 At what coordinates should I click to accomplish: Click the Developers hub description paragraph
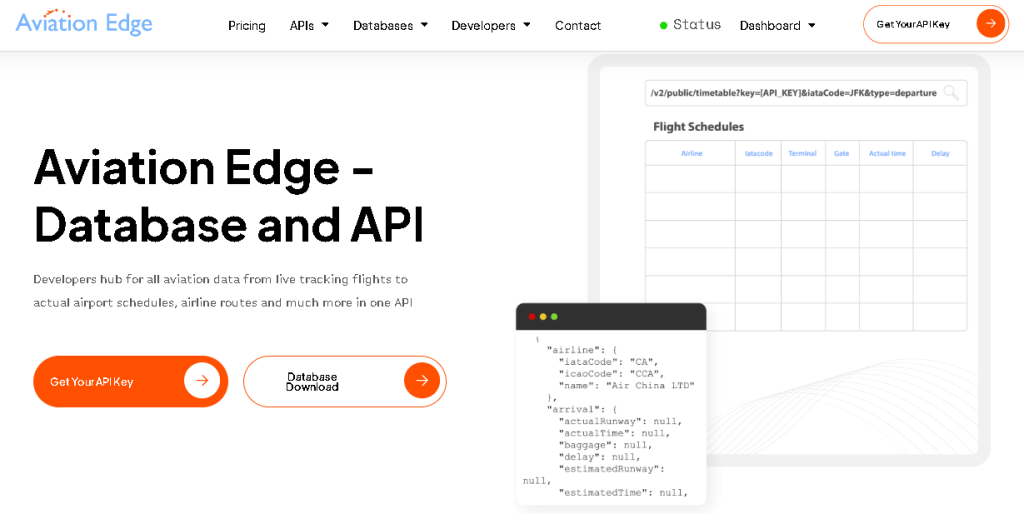[x=223, y=291]
